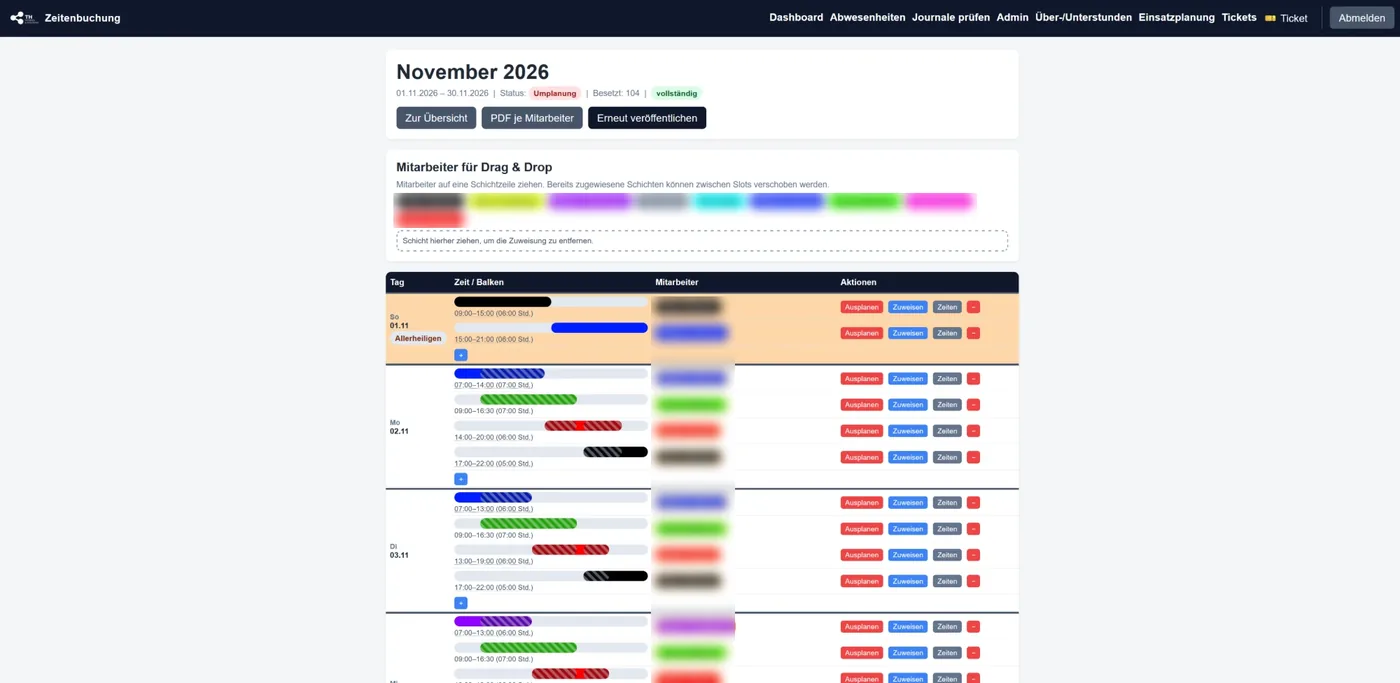Viewport: 1400px width, 683px height.
Task: Remove the 15:00–21:00 shift on 01.11 via minus
Action: (973, 333)
